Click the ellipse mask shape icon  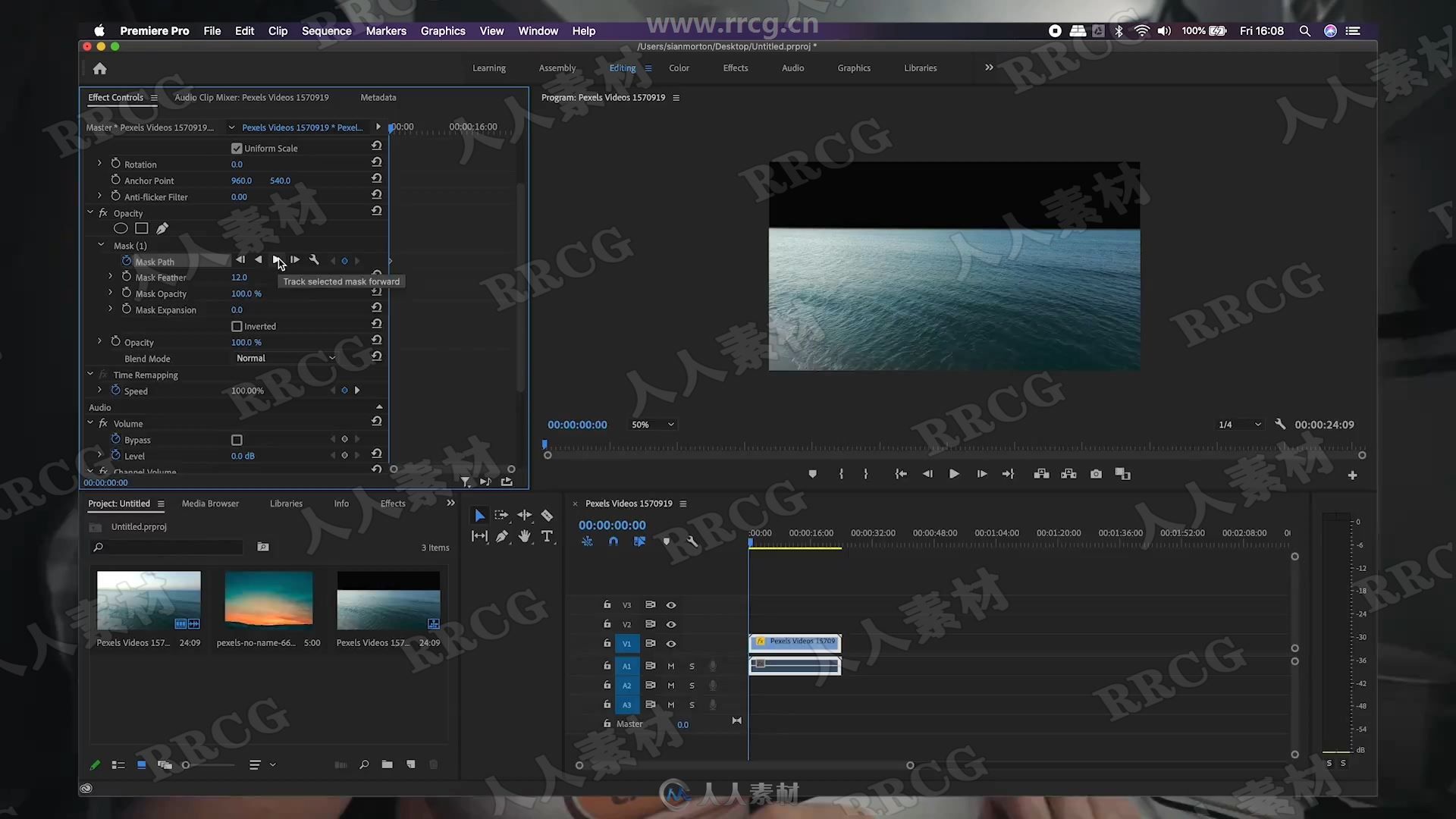(x=120, y=227)
